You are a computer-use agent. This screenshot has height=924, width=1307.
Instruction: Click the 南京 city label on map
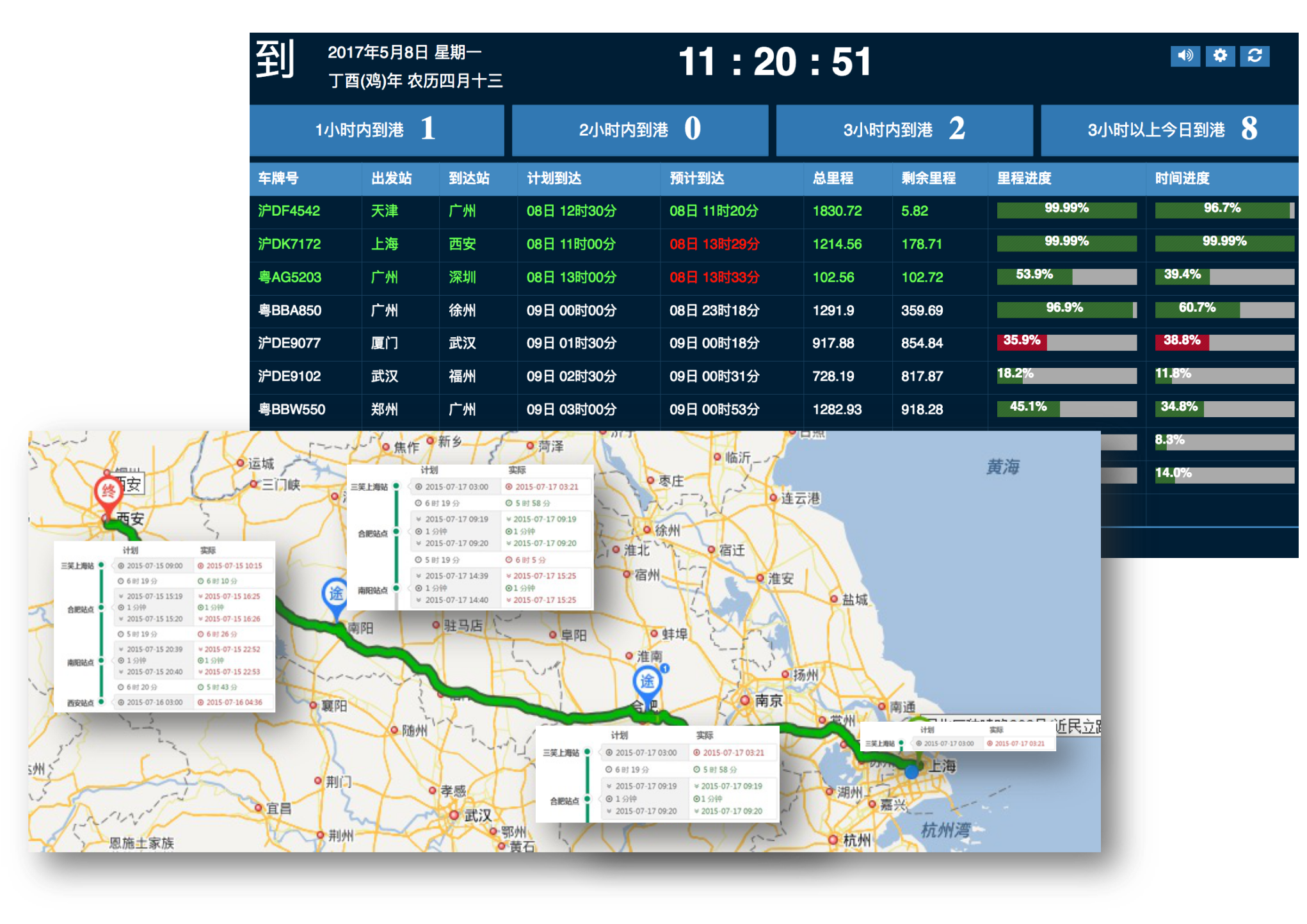click(x=768, y=701)
